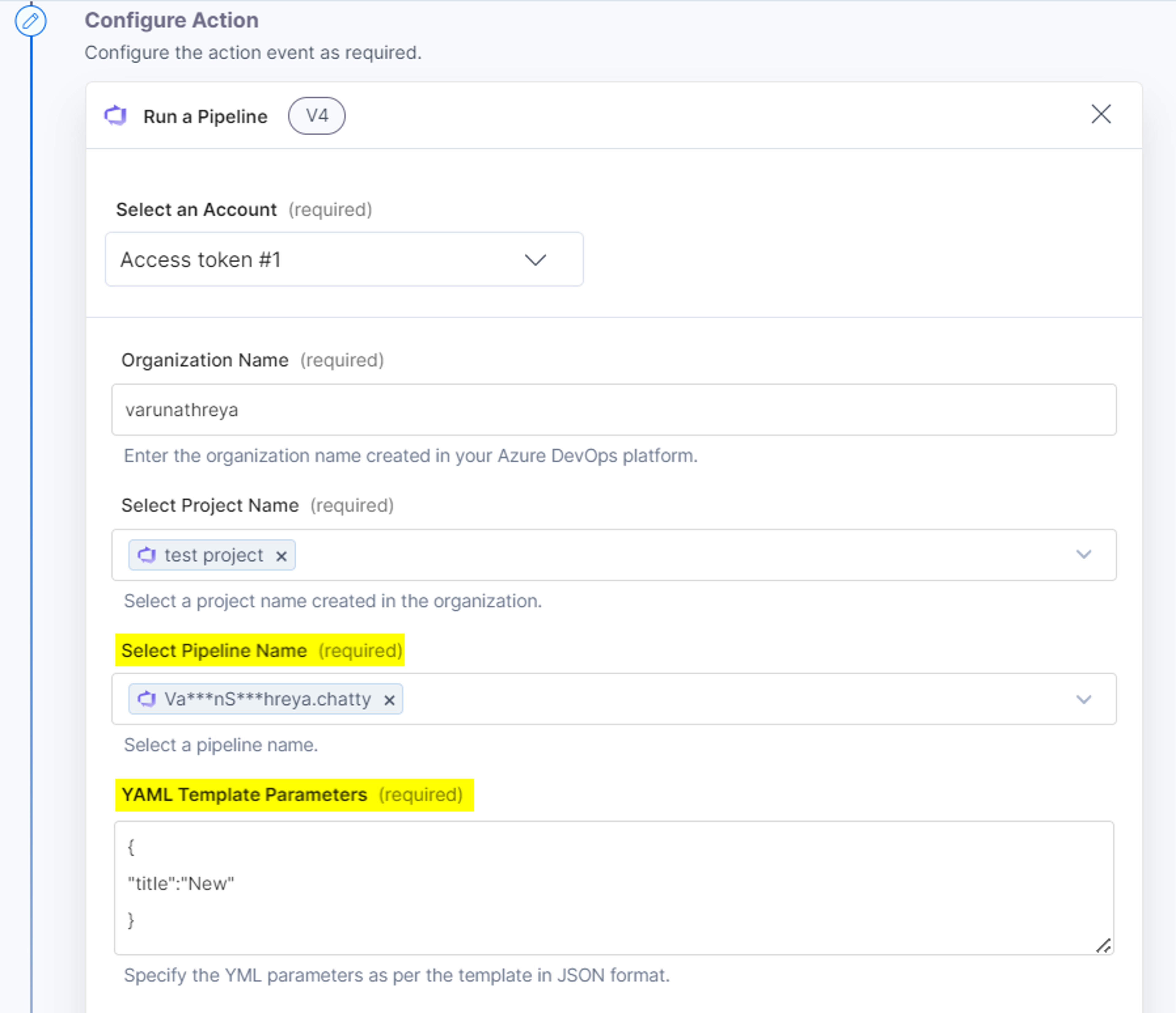Remove the test project tag

(x=281, y=556)
